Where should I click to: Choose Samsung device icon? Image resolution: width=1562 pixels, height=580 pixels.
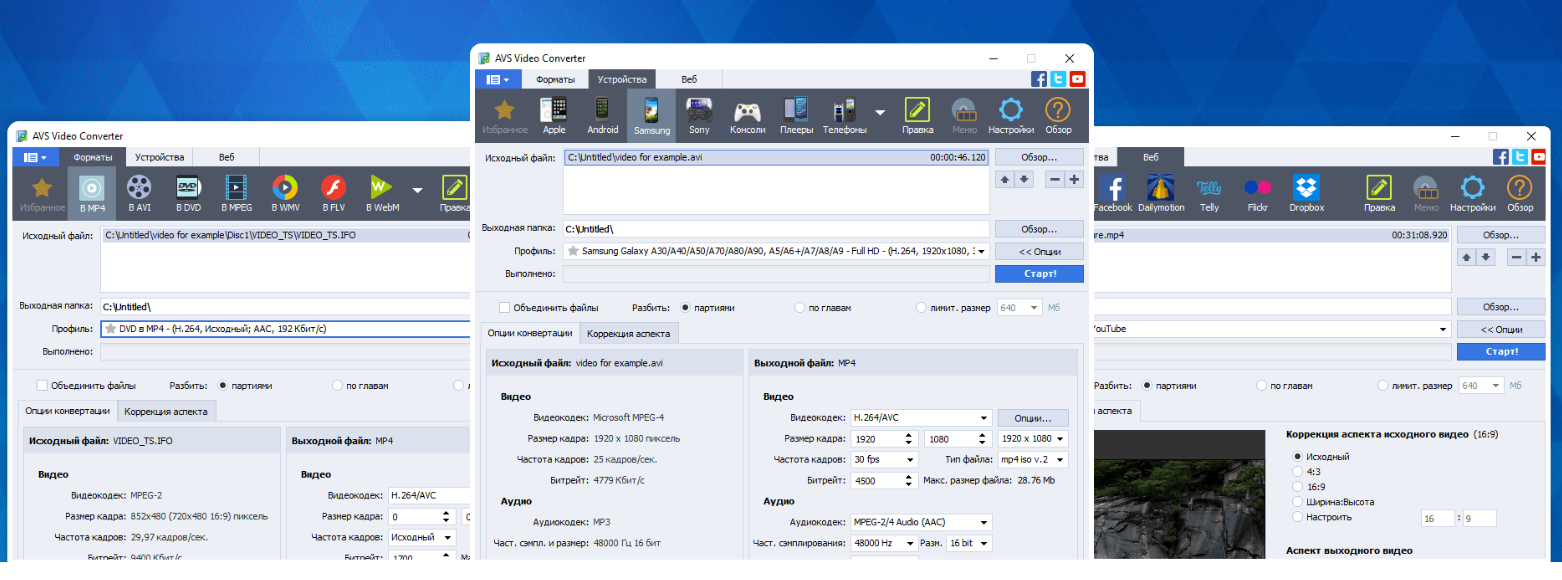[651, 116]
